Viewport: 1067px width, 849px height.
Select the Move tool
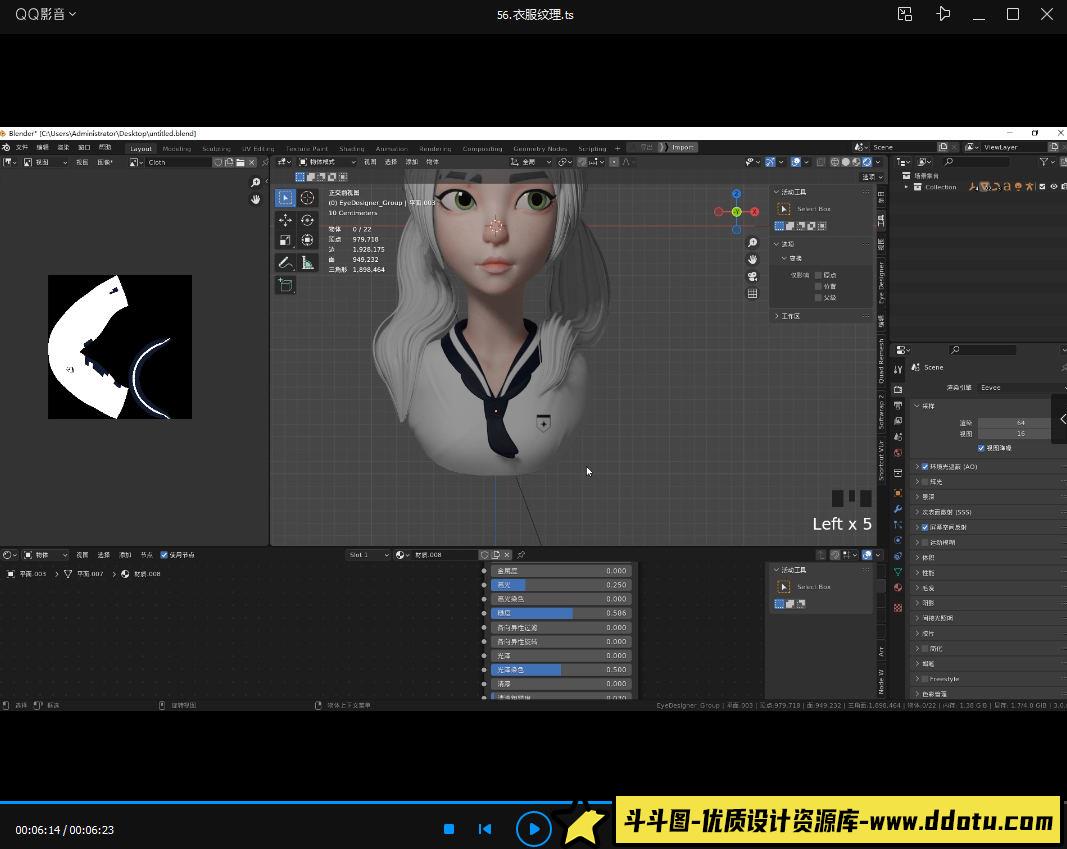pos(285,220)
